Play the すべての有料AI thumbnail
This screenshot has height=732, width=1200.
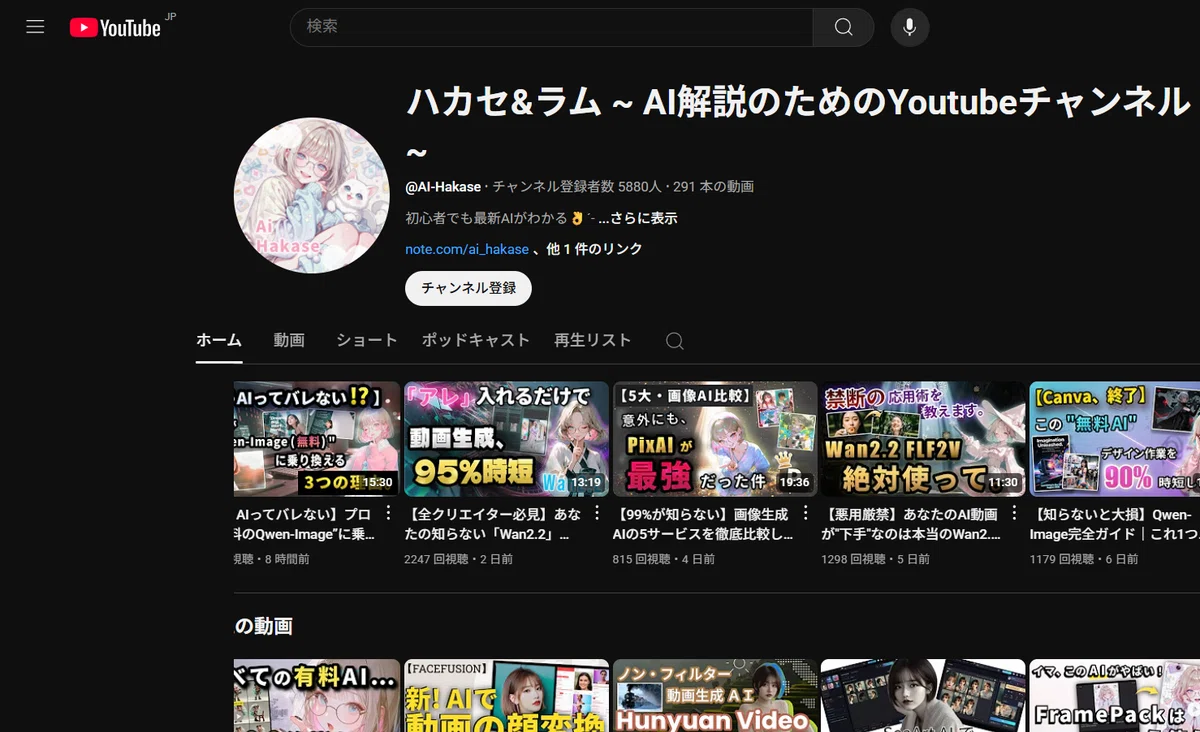[317, 695]
